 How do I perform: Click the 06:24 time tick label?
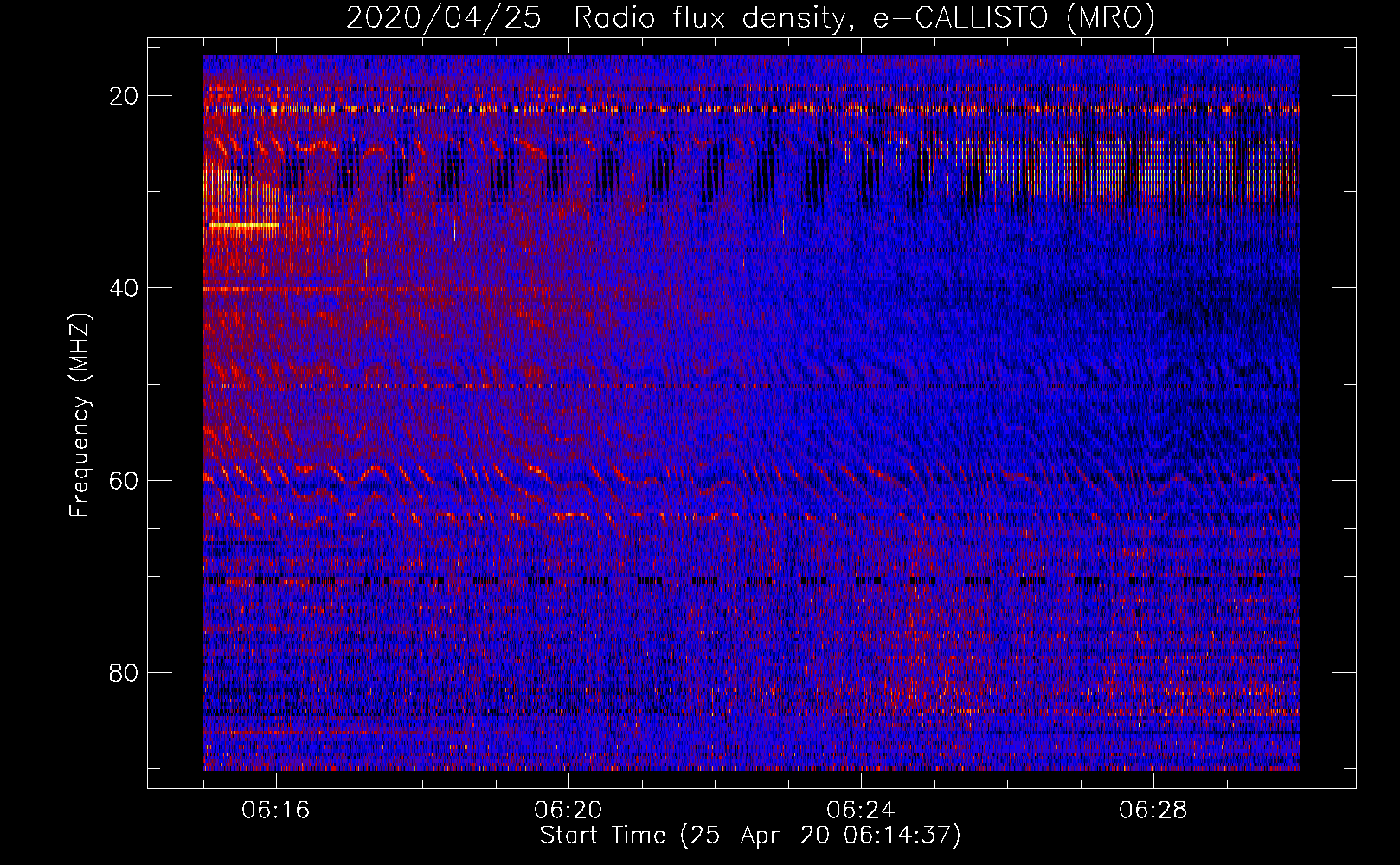click(861, 811)
